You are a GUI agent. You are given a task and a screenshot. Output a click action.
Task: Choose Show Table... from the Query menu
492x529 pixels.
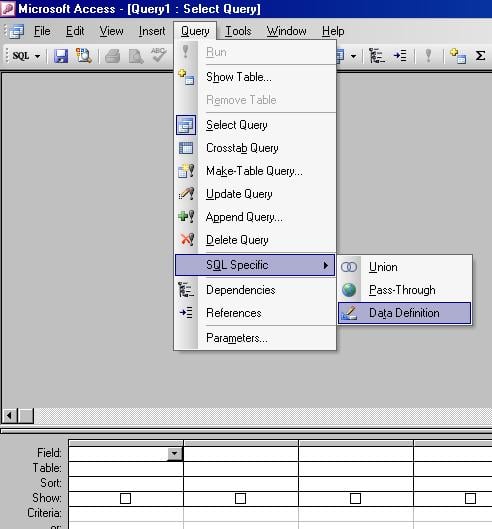tap(255, 77)
